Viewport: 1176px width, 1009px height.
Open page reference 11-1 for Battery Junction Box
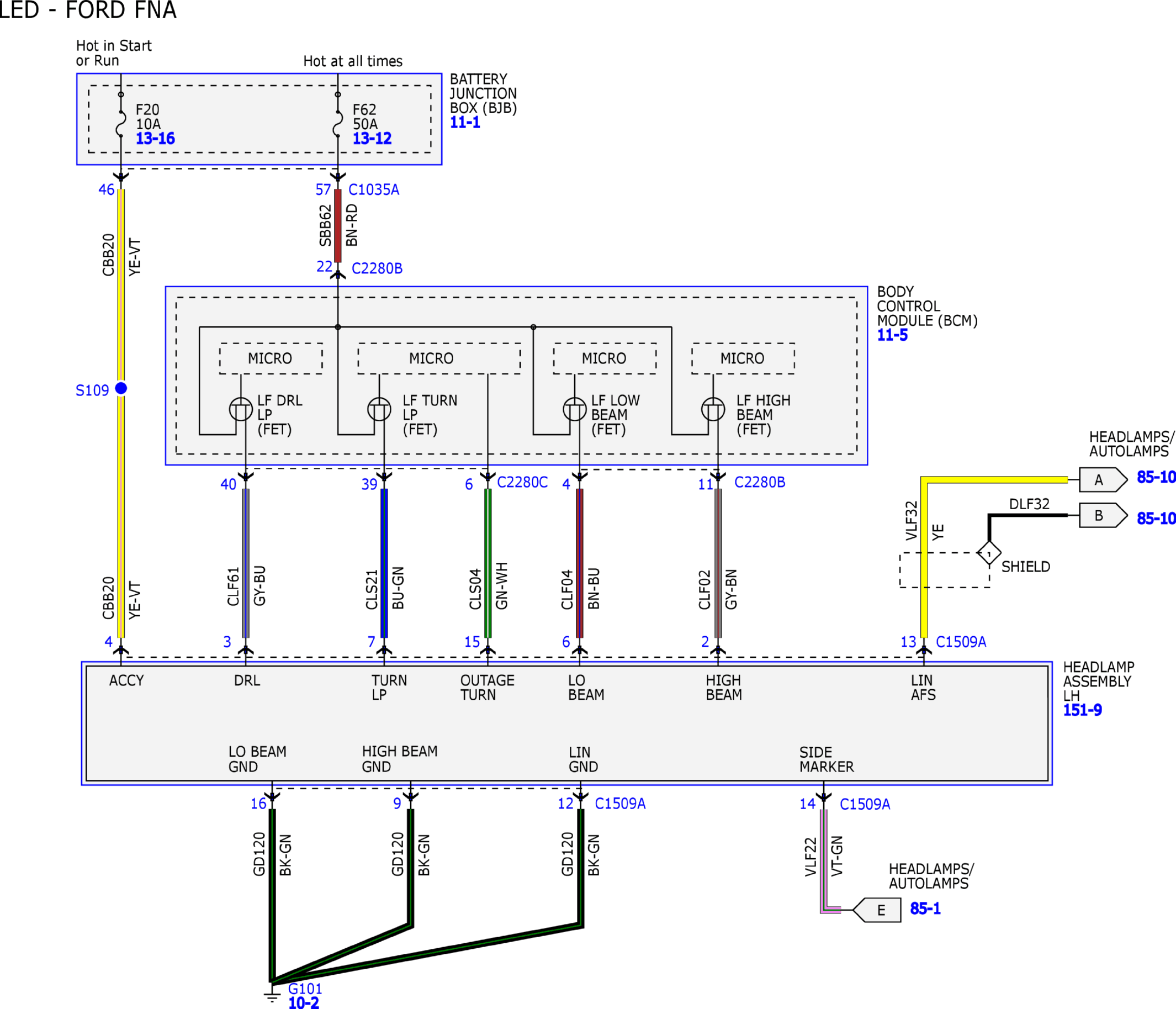465,123
